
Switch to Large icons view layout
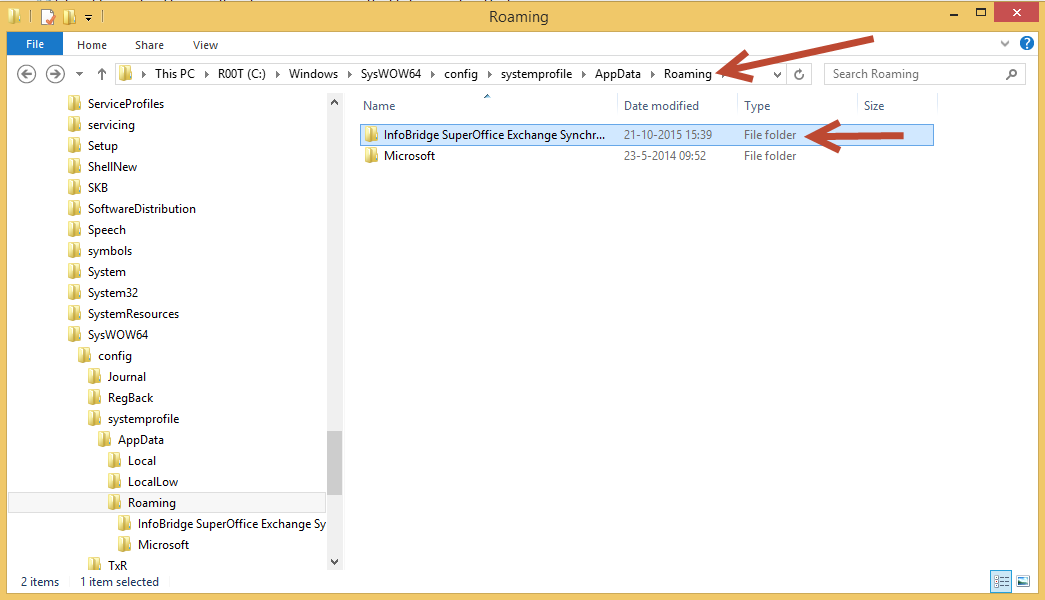1023,581
